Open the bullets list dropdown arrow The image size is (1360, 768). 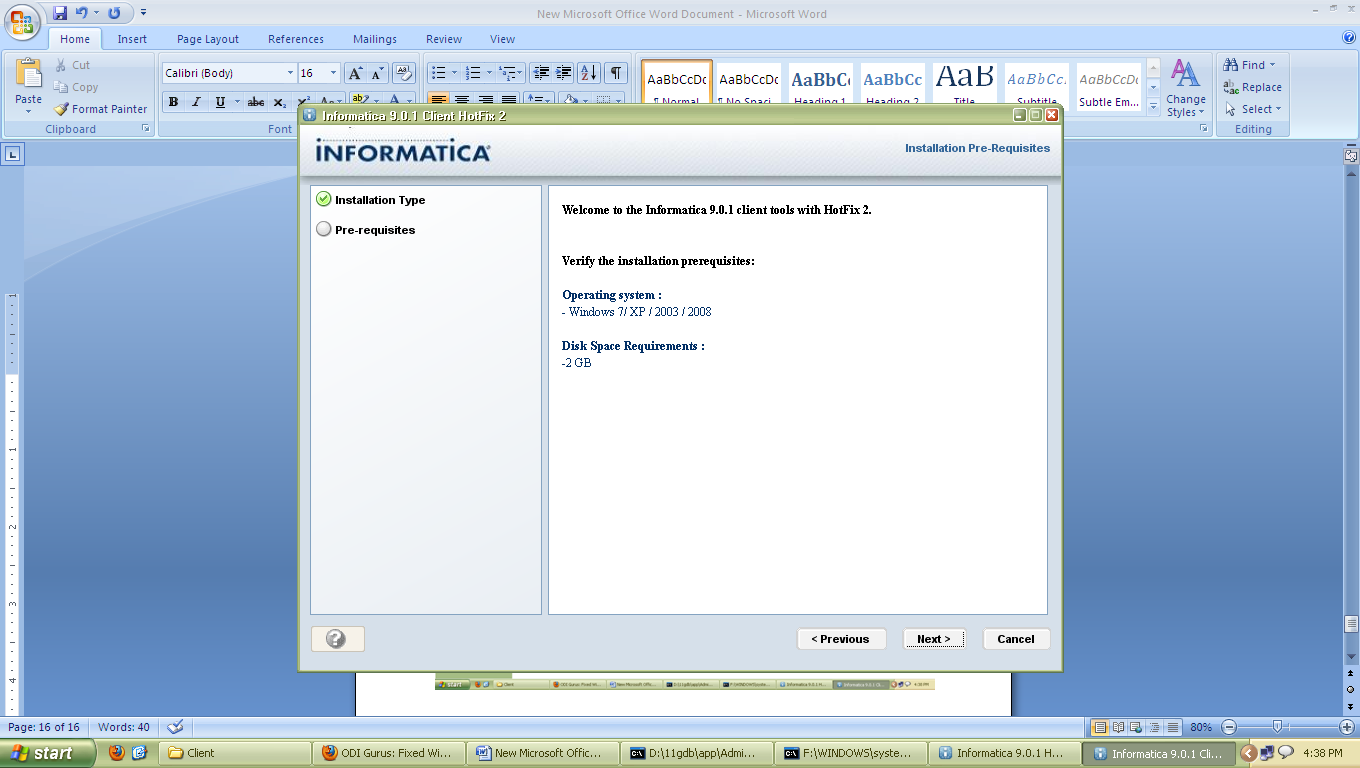pyautogui.click(x=454, y=73)
